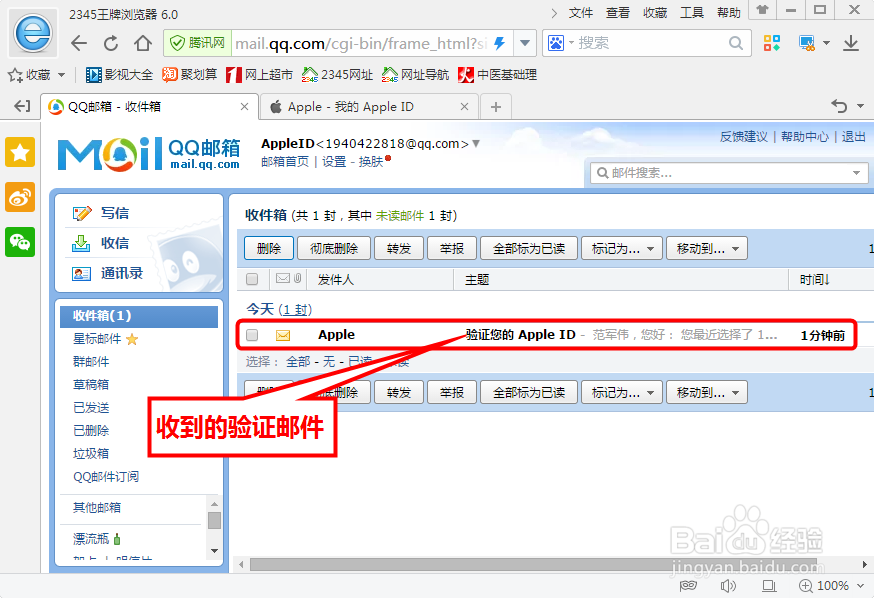Image resolution: width=874 pixels, height=598 pixels.
Task: Click the mask privacy icon in status bar
Action: point(688,586)
